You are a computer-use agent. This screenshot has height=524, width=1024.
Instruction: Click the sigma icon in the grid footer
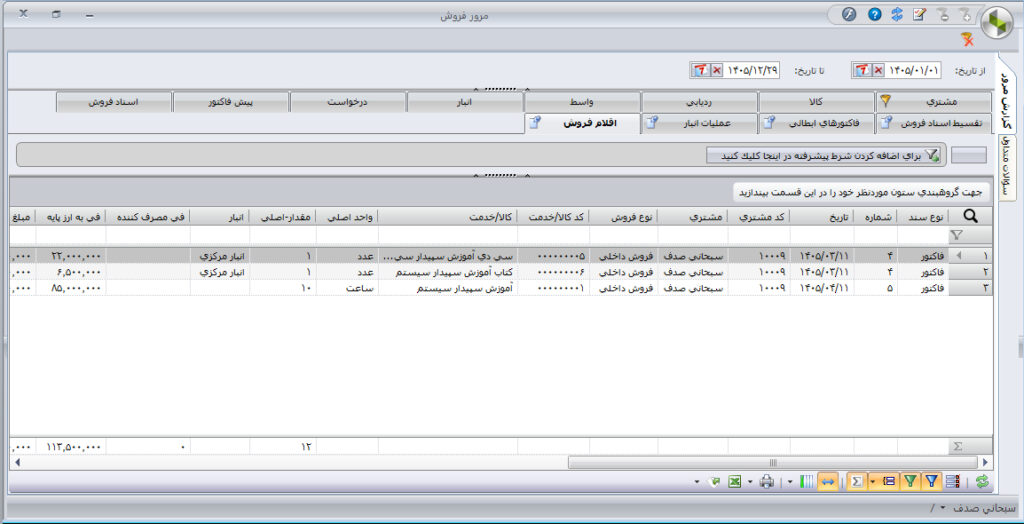point(958,447)
